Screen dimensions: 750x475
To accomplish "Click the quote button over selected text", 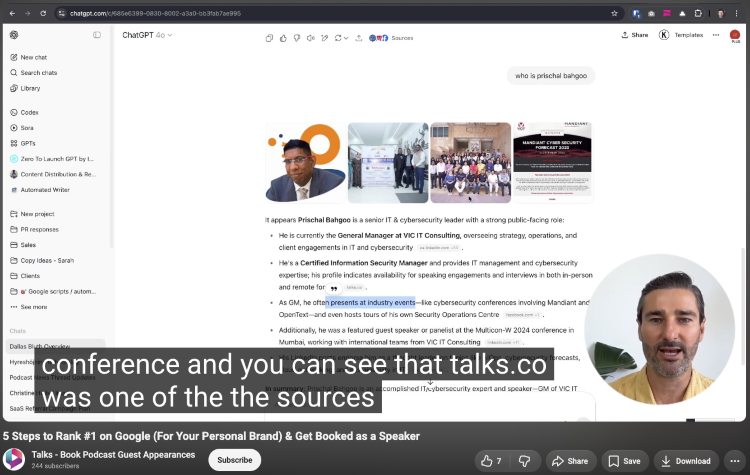I will 334,288.
